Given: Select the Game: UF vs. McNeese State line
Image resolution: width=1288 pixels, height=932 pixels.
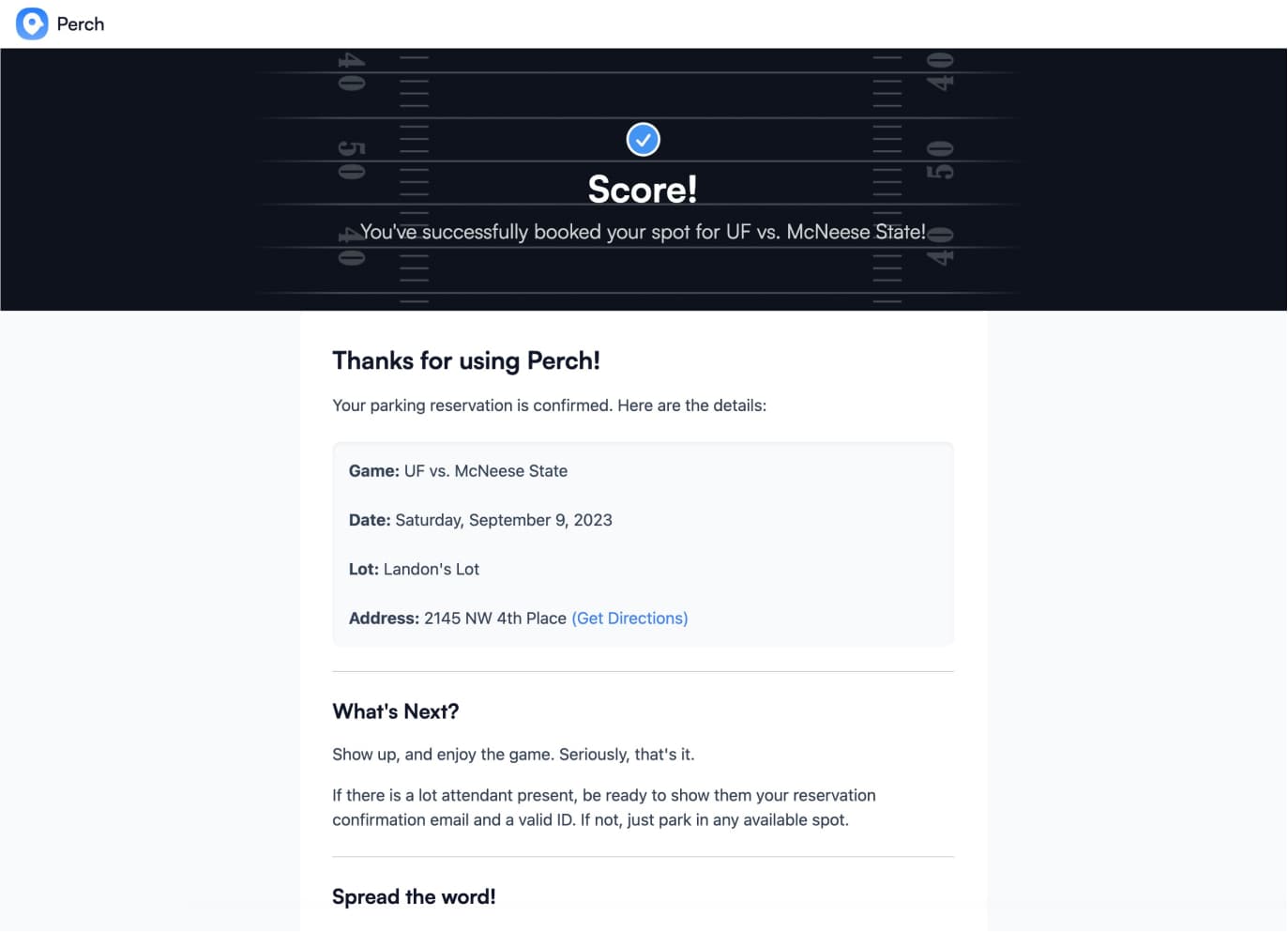Looking at the screenshot, I should pyautogui.click(x=458, y=471).
